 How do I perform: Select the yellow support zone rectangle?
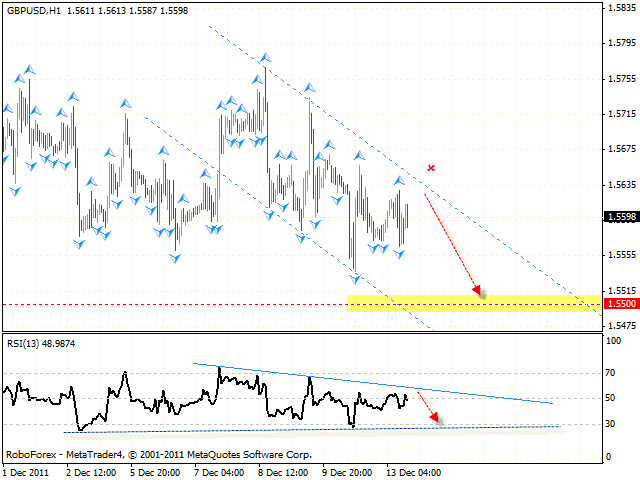(470, 303)
